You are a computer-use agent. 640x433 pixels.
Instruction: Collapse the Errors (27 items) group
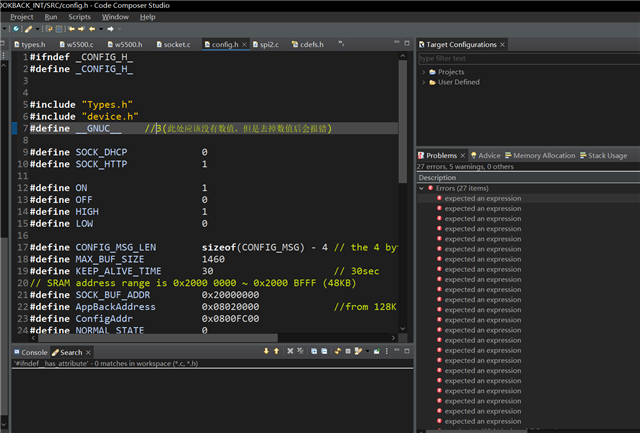421,188
